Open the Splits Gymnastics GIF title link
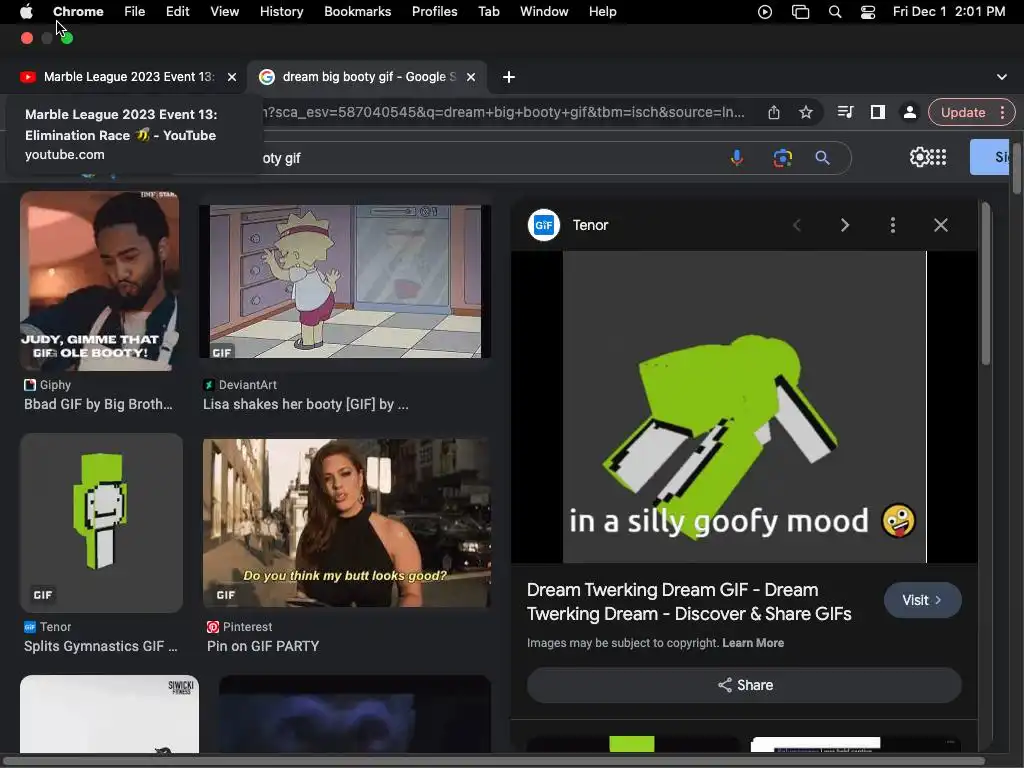Screen dimensions: 1024x768 click(101, 646)
